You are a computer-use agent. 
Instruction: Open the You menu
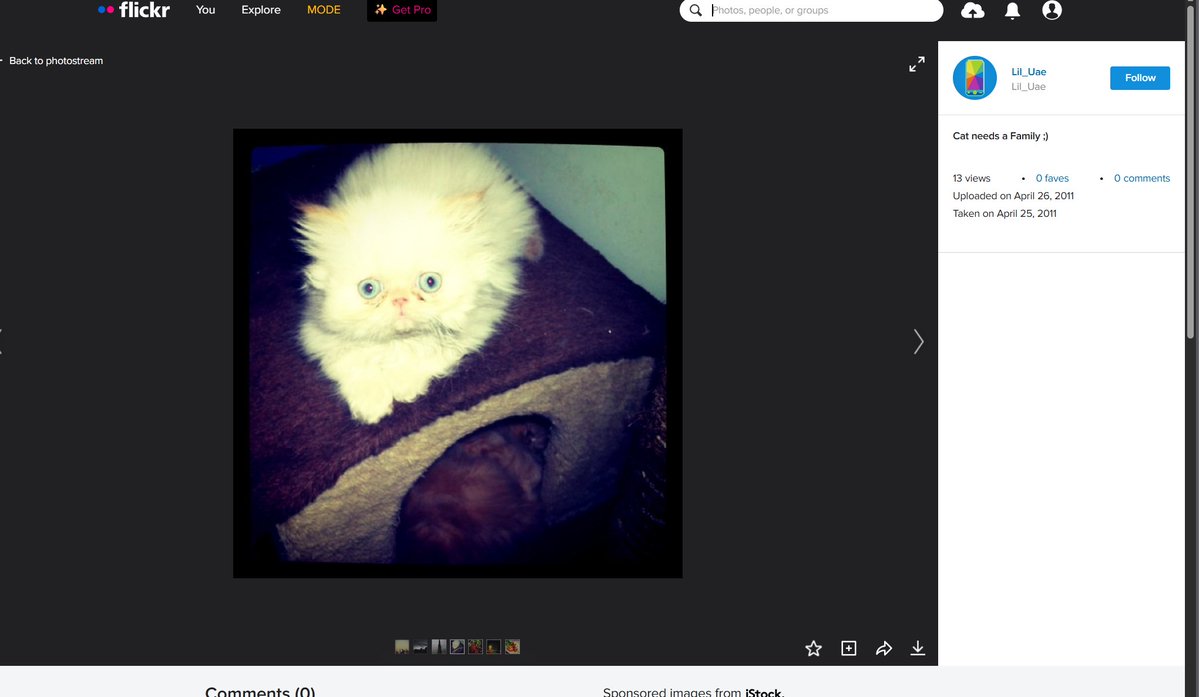[x=205, y=10]
